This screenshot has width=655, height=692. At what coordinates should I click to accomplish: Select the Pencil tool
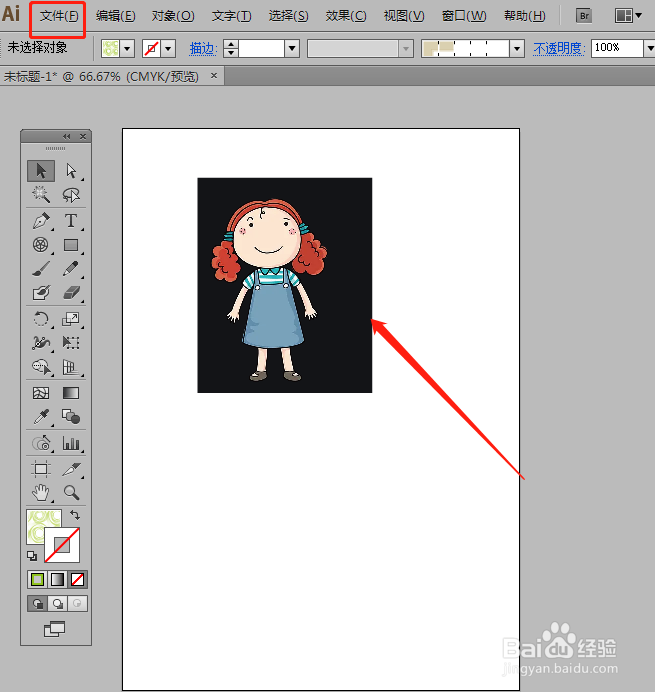(x=71, y=268)
